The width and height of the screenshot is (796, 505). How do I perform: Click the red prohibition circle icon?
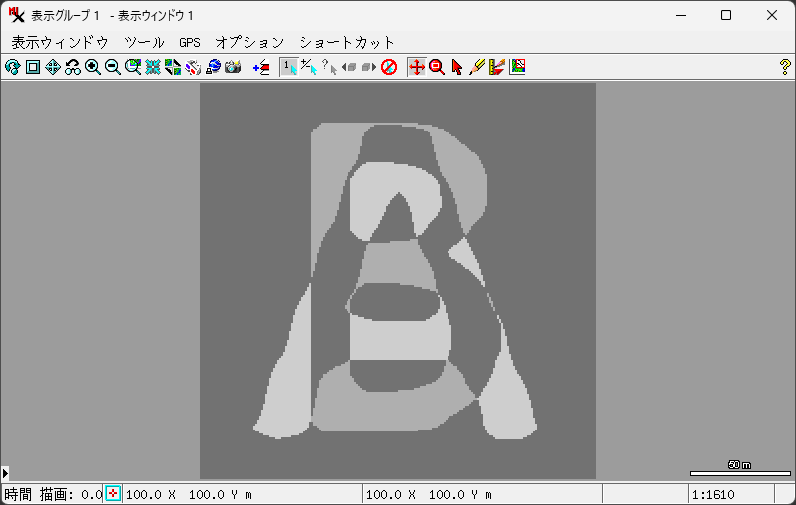click(x=389, y=67)
